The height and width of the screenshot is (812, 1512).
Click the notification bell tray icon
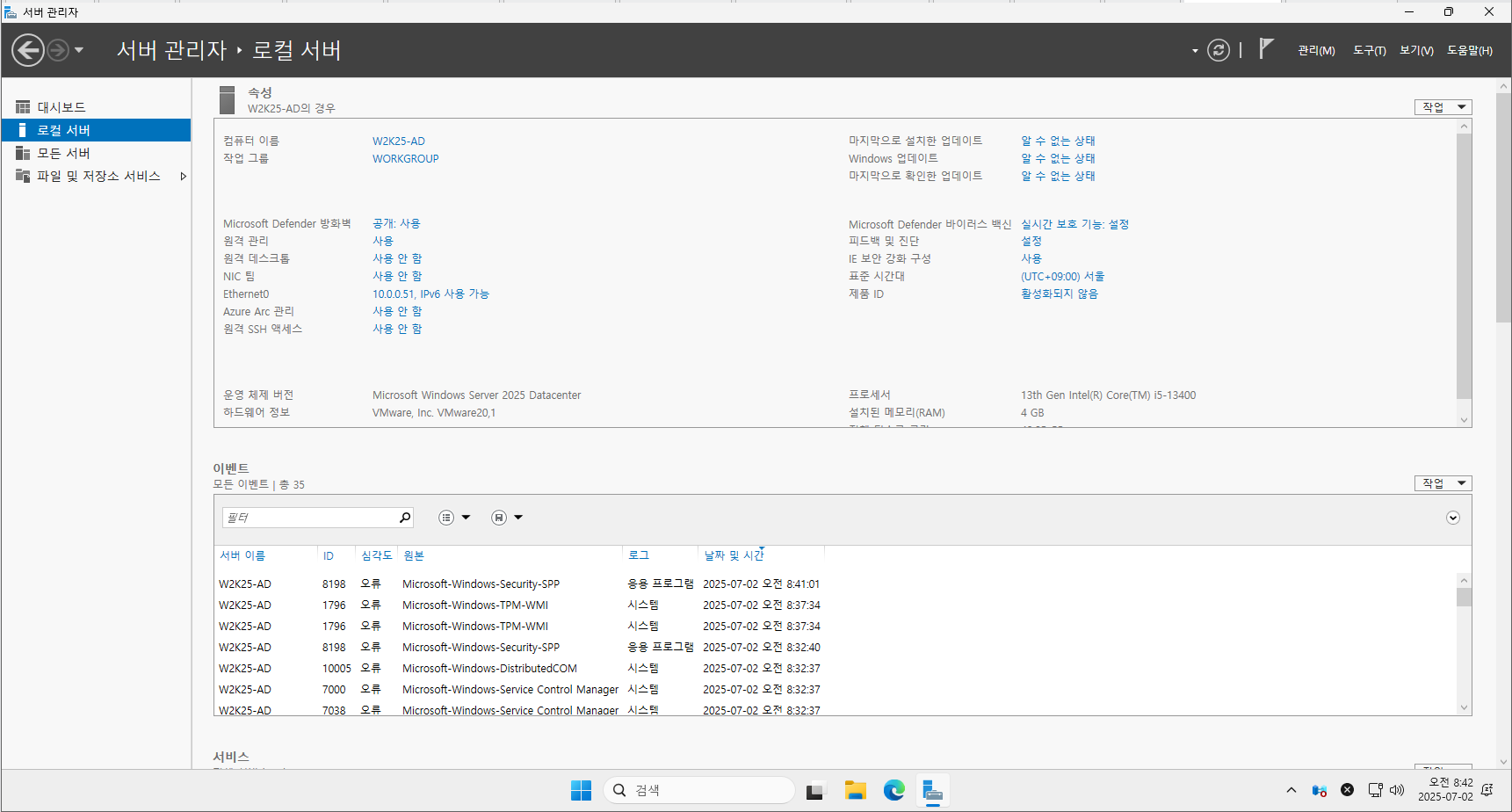coord(1487,790)
